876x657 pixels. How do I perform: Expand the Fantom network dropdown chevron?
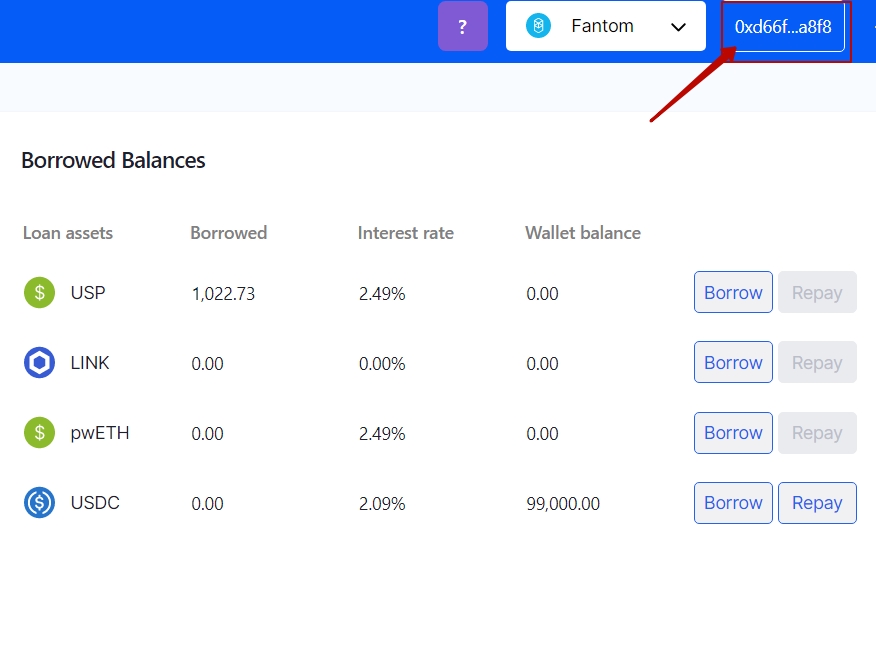pyautogui.click(x=678, y=27)
